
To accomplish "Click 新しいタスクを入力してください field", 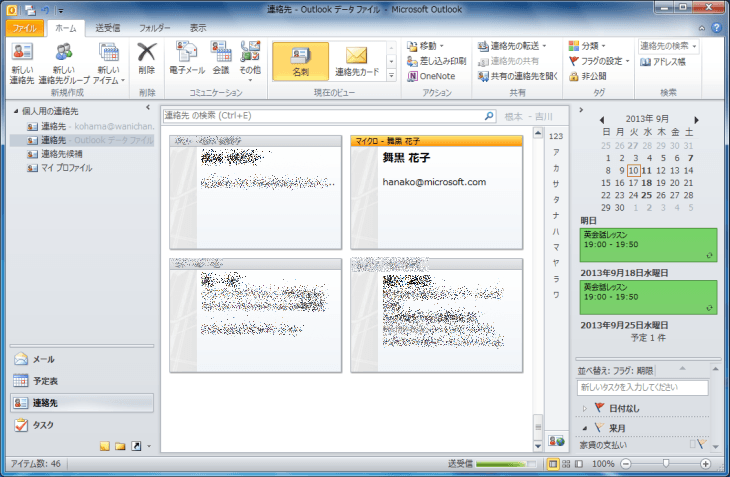I will pyautogui.click(x=642, y=387).
